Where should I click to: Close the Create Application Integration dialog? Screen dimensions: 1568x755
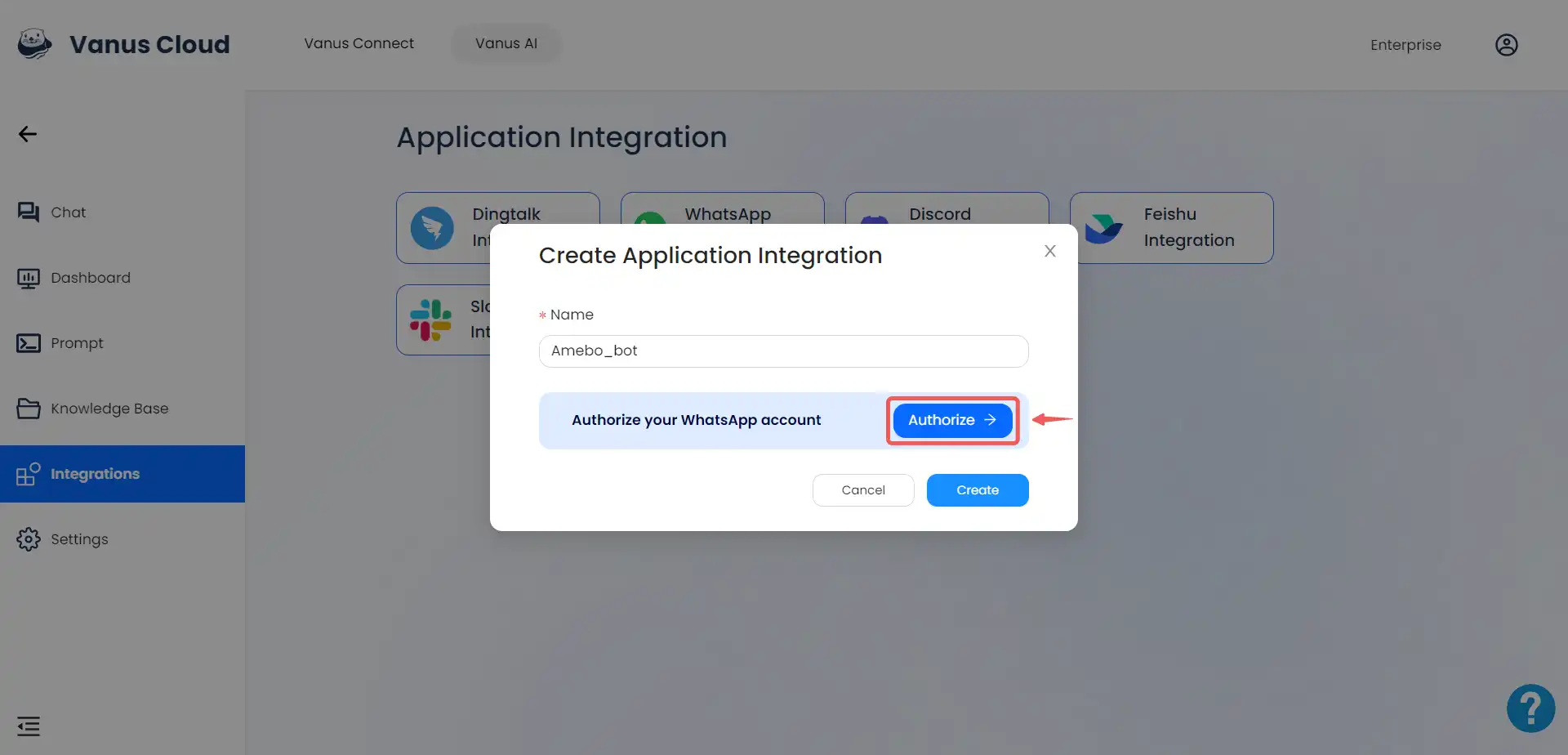coord(1050,251)
